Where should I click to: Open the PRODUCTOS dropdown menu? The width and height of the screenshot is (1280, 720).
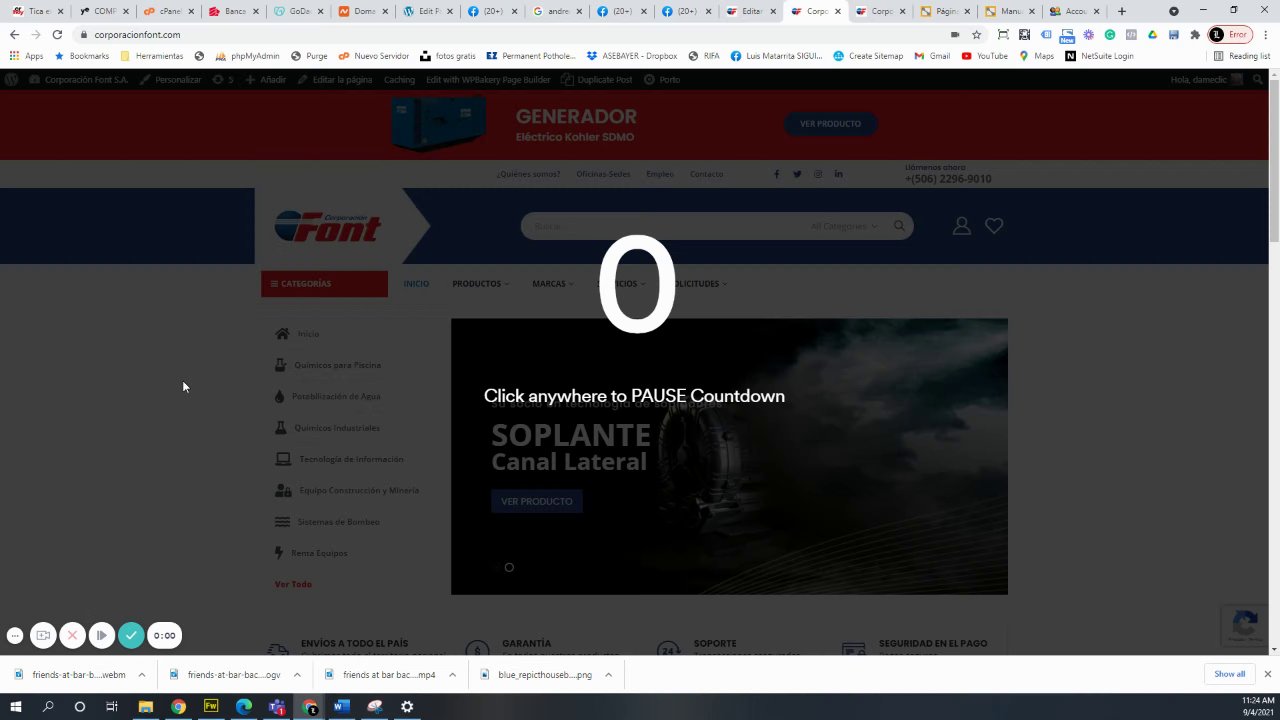pyautogui.click(x=480, y=284)
